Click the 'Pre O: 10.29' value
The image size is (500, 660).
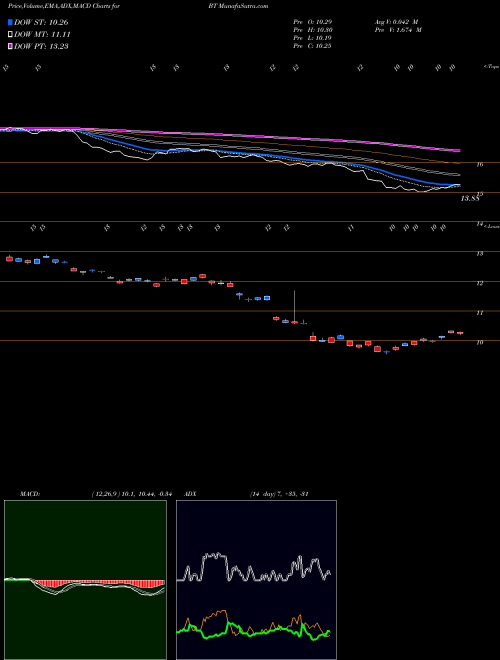tap(312, 22)
